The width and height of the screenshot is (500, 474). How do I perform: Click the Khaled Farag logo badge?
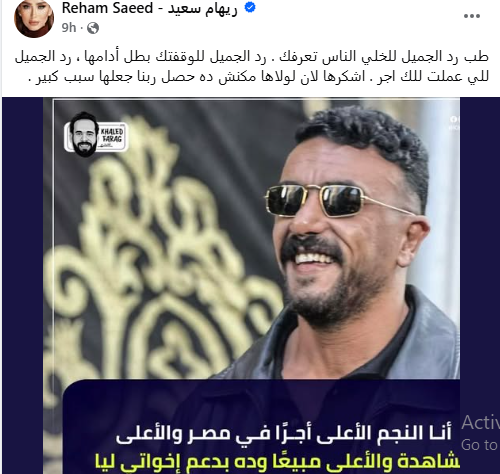pos(96,135)
